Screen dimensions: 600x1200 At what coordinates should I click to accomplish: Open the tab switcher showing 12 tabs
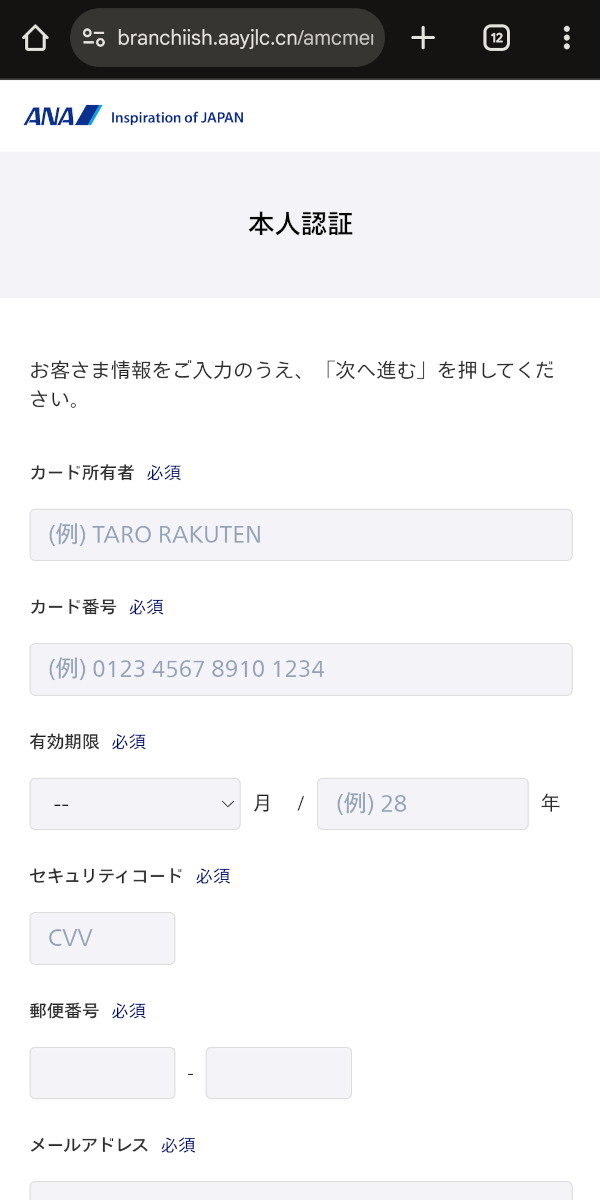496,38
